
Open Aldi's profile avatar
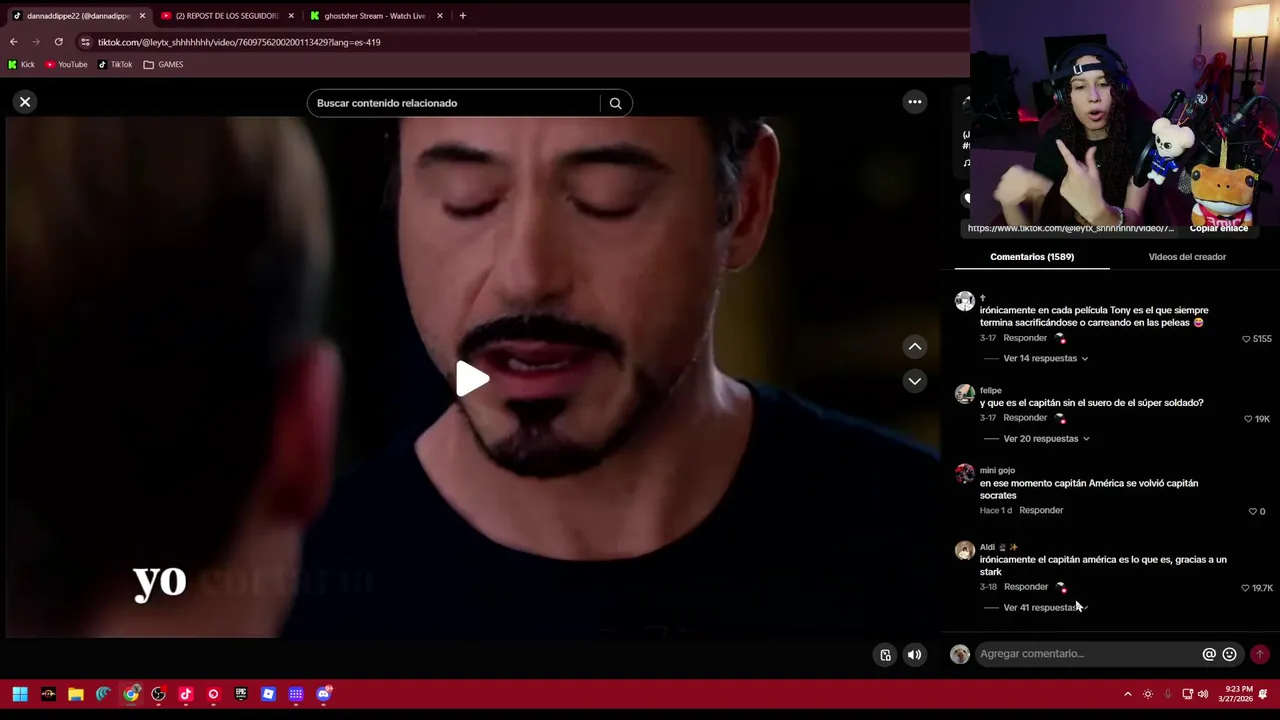tap(964, 551)
